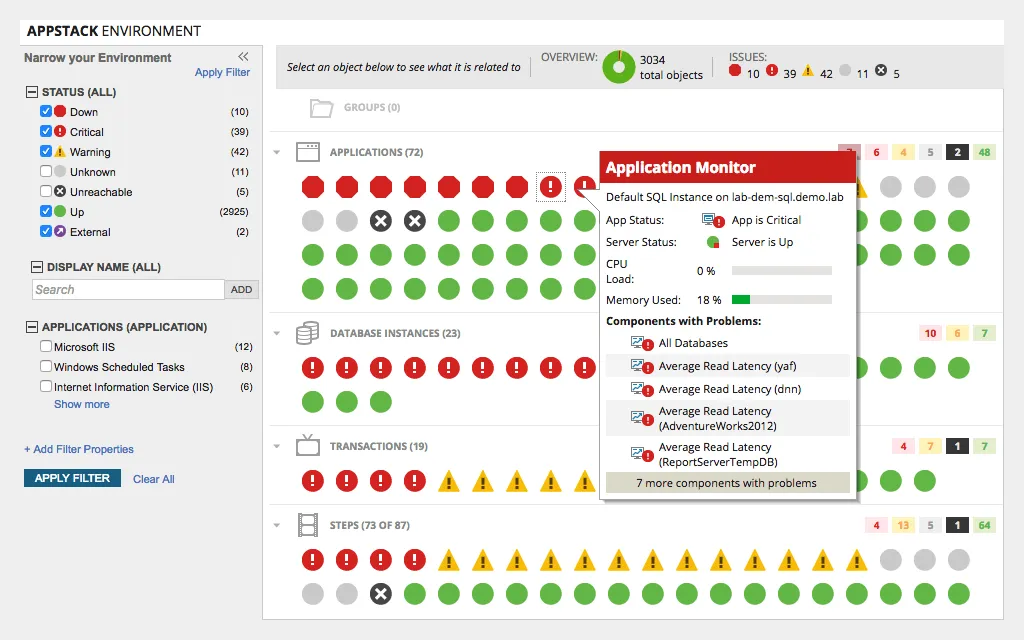Click the green overview status donut
Viewport: 1024px width, 640px height.
click(x=618, y=67)
